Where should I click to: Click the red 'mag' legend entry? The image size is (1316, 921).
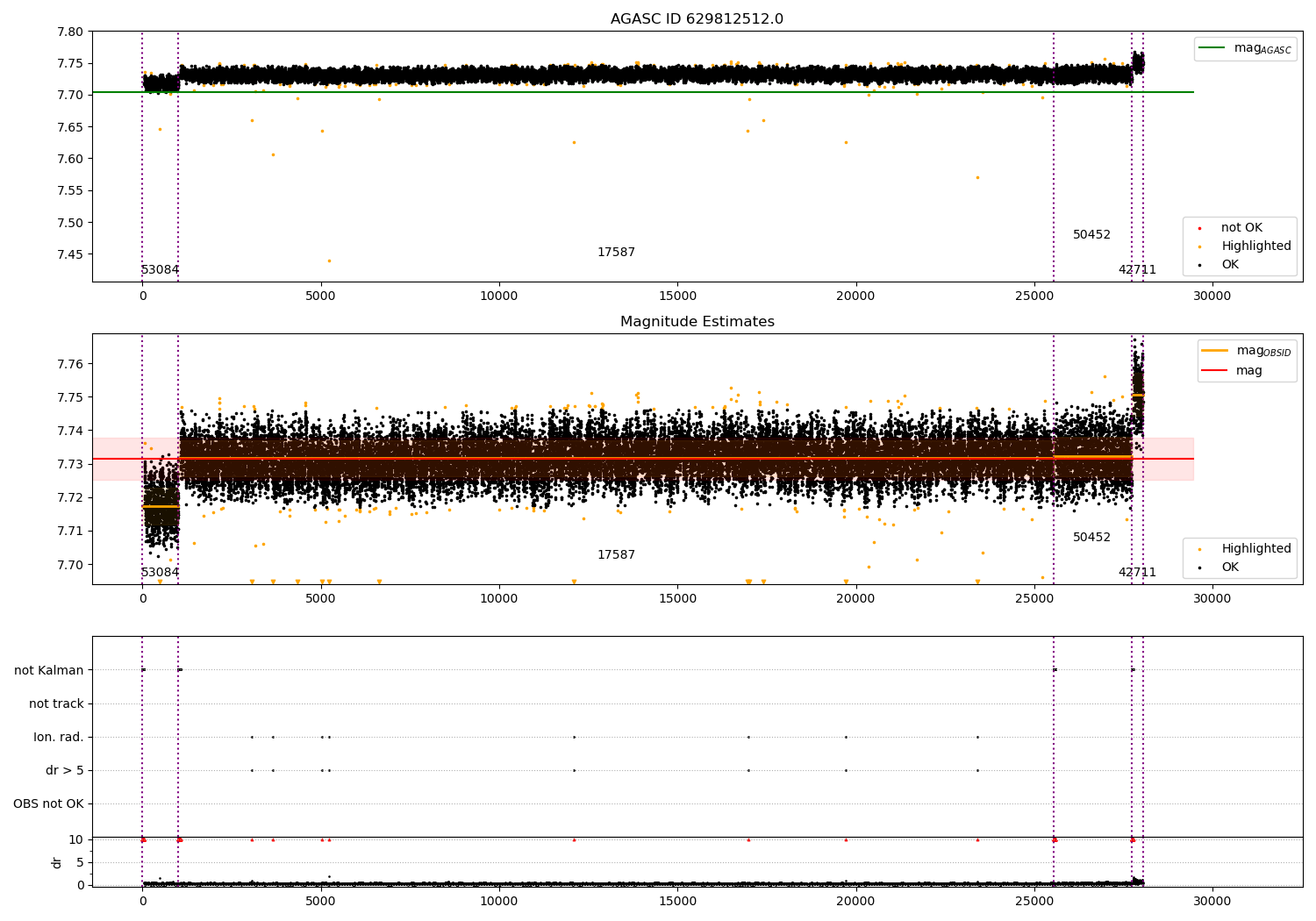click(1233, 371)
